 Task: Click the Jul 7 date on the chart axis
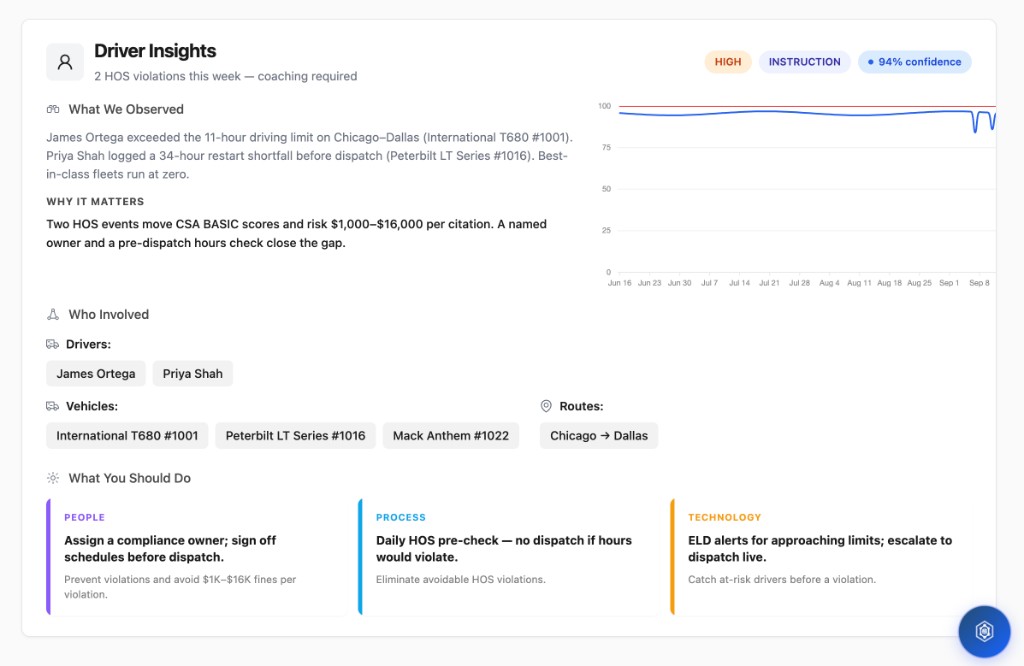coord(709,283)
